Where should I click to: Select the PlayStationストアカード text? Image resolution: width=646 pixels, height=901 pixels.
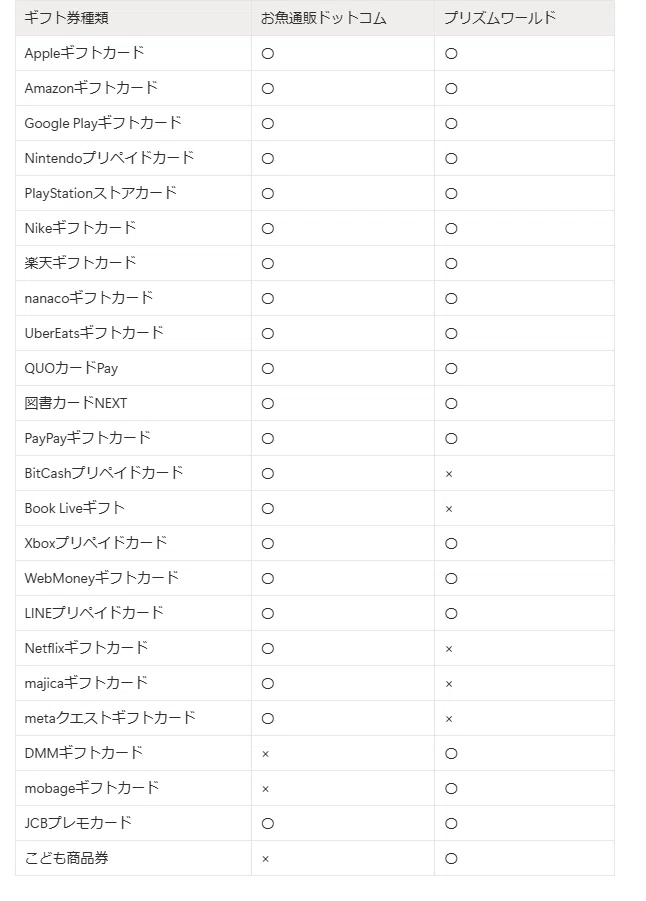(101, 193)
